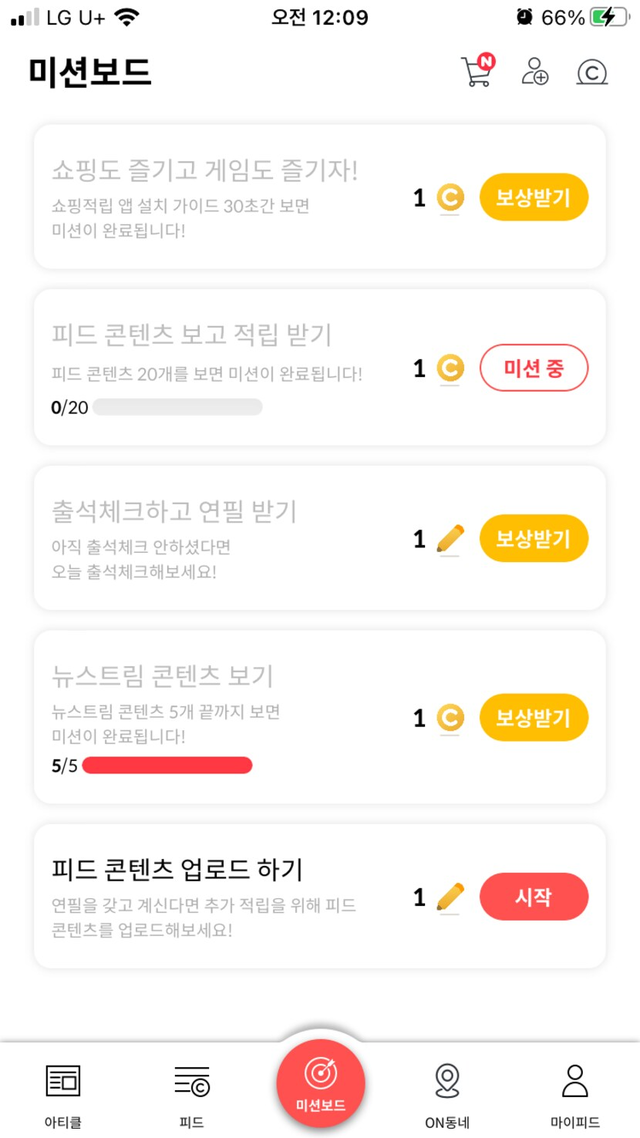Screen dimensions: 640x1138
Task: Tap the coin icon on feed content mission
Action: (x=451, y=369)
